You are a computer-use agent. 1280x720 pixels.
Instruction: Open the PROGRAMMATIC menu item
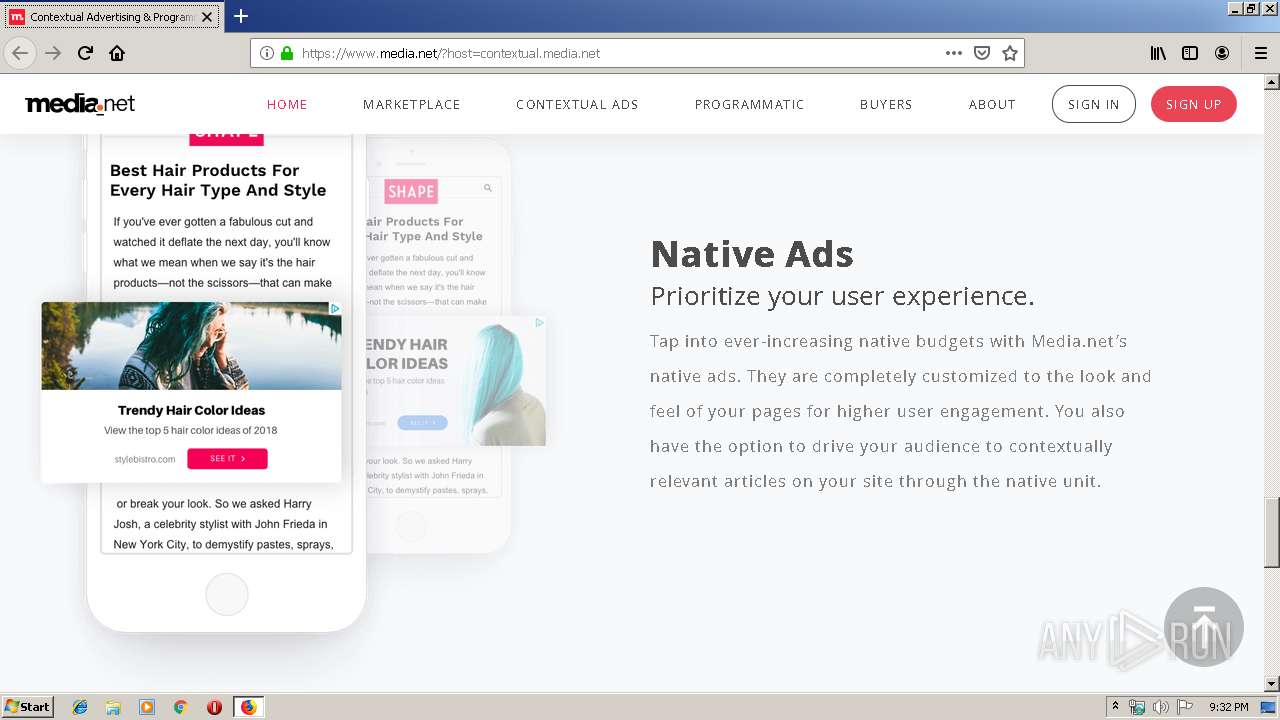750,104
